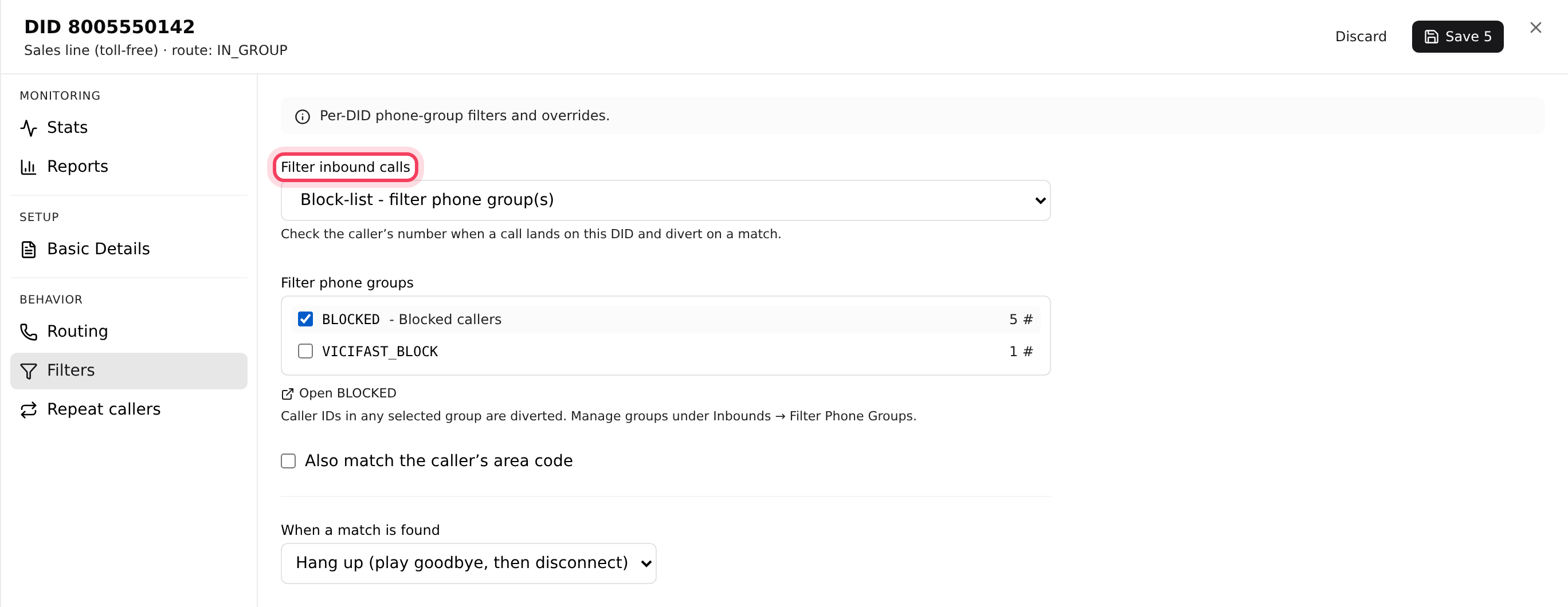Close the DID panel with the X
This screenshot has width=1568, height=607.
pyautogui.click(x=1535, y=27)
